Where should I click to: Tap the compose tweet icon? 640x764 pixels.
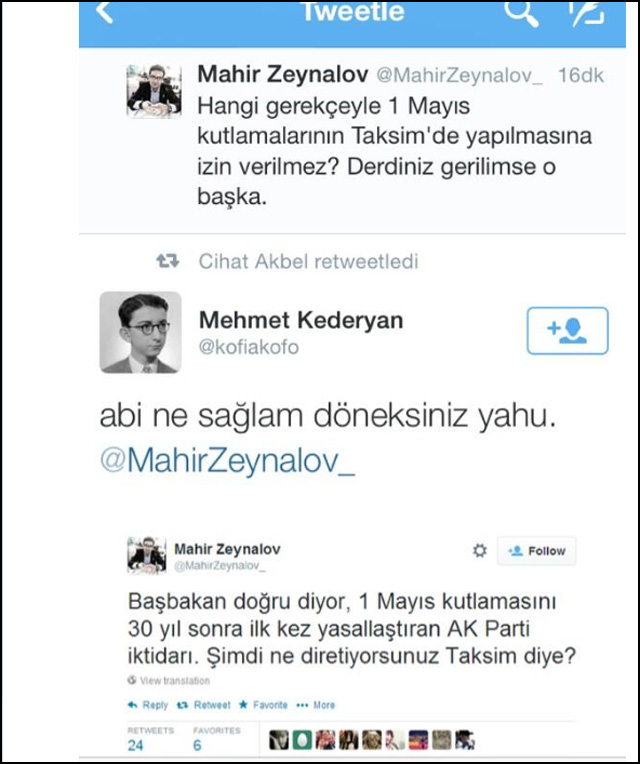[x=586, y=12]
